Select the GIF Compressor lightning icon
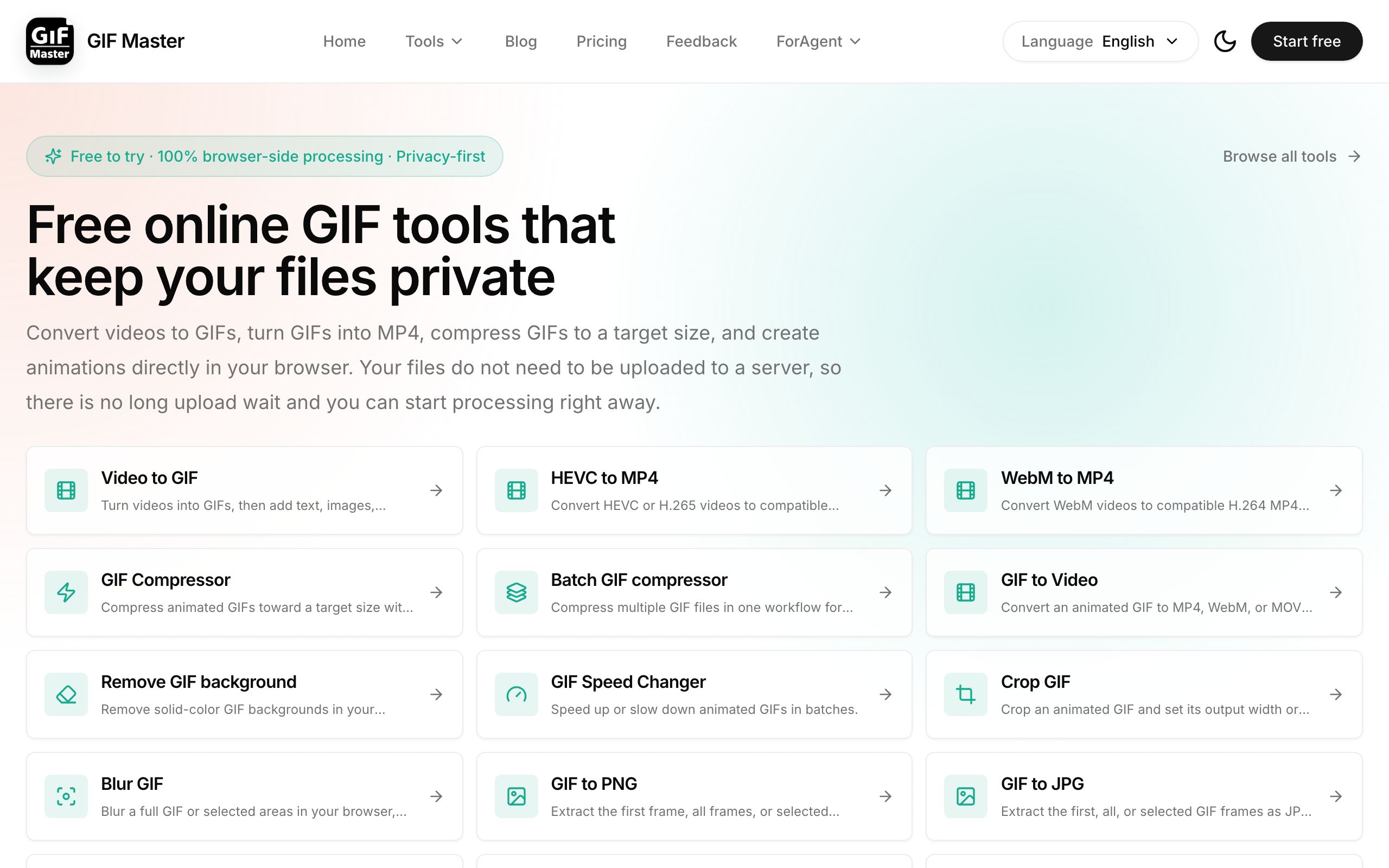The height and width of the screenshot is (868, 1389). [66, 592]
